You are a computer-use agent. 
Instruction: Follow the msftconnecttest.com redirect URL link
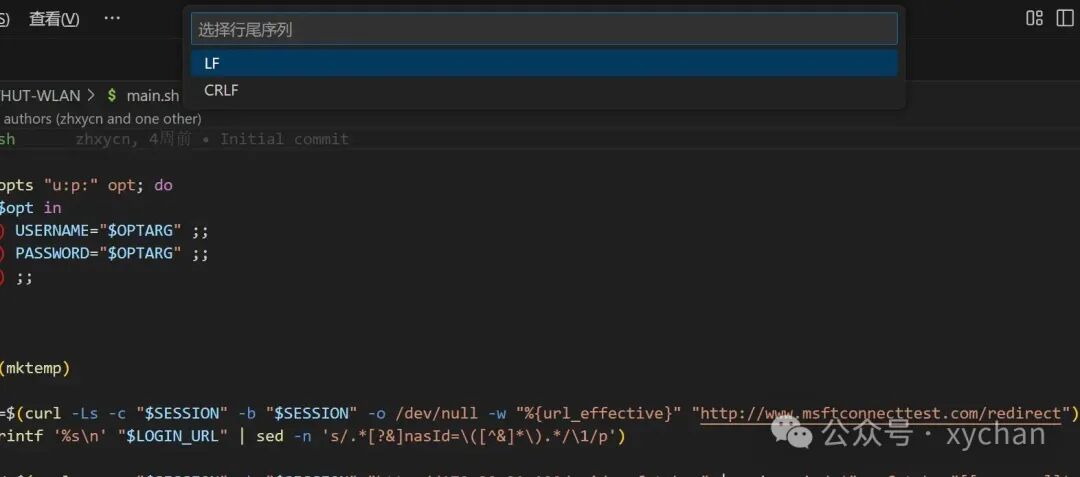[x=880, y=414]
